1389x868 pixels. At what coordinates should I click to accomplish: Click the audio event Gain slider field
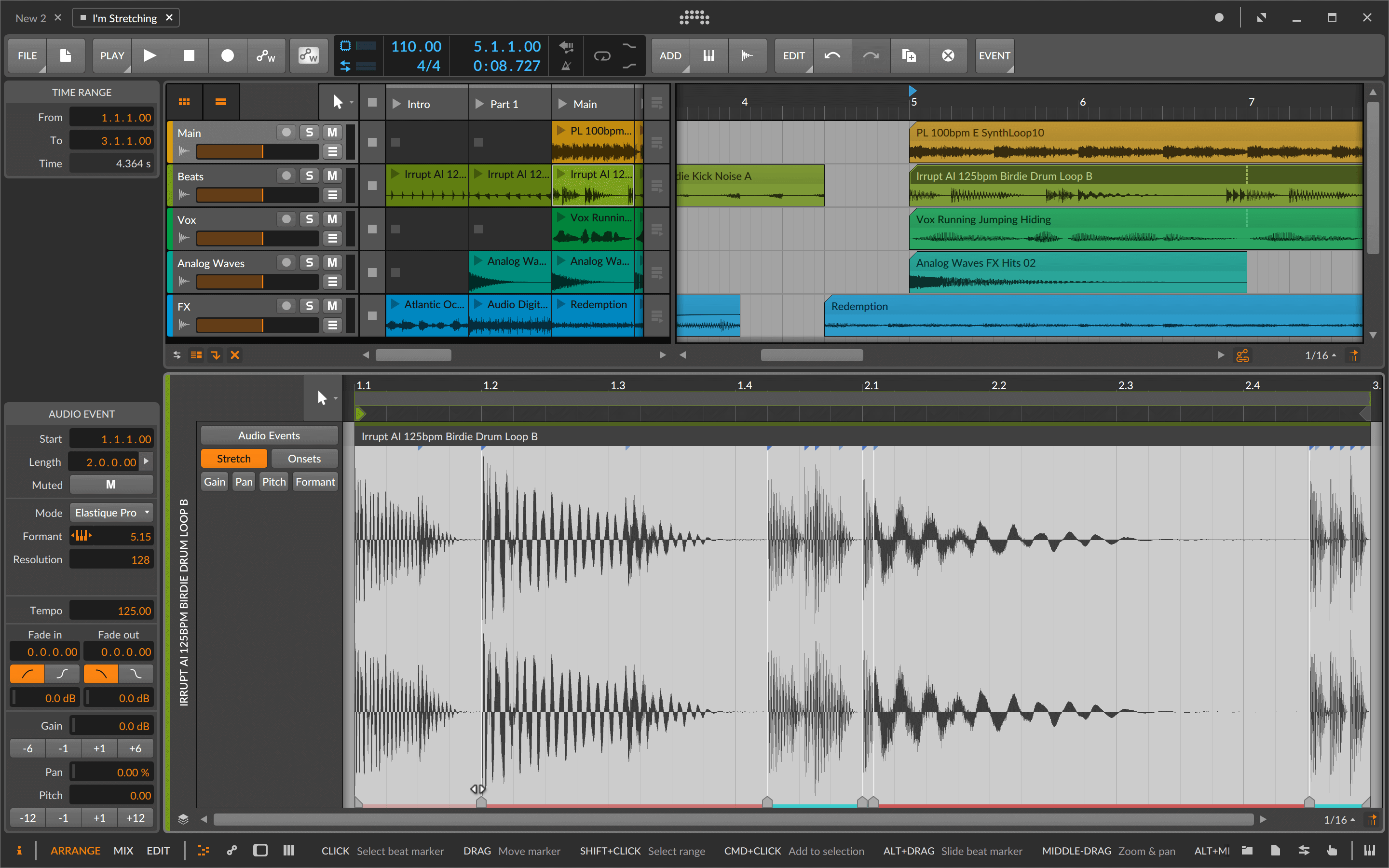(112, 726)
